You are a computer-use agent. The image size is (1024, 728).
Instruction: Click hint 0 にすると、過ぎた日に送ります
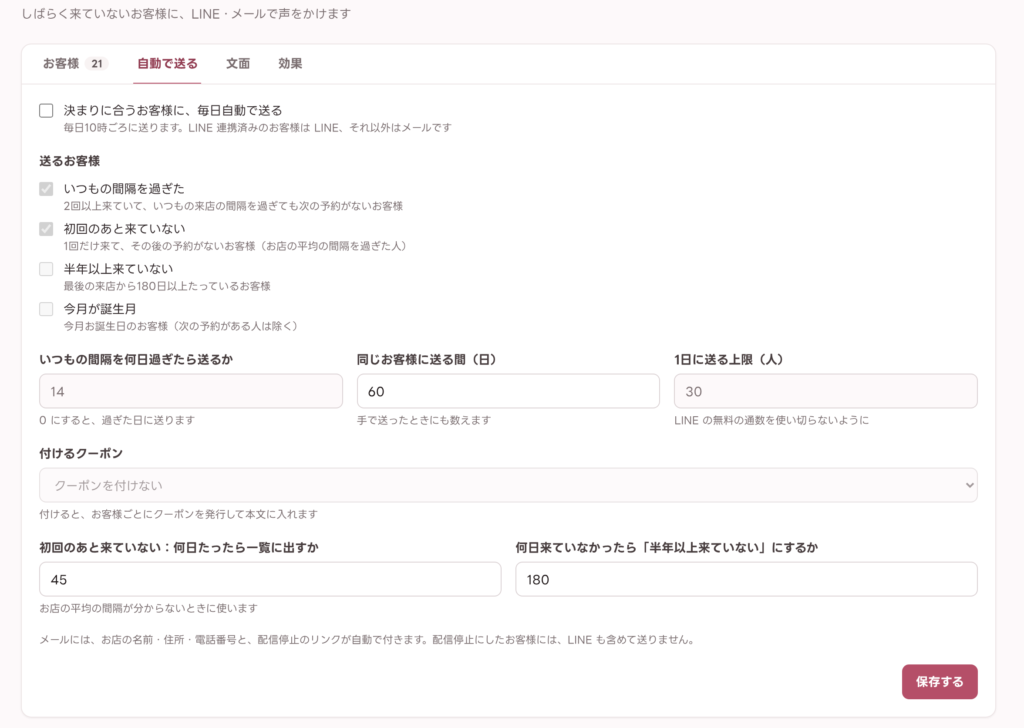coord(117,420)
